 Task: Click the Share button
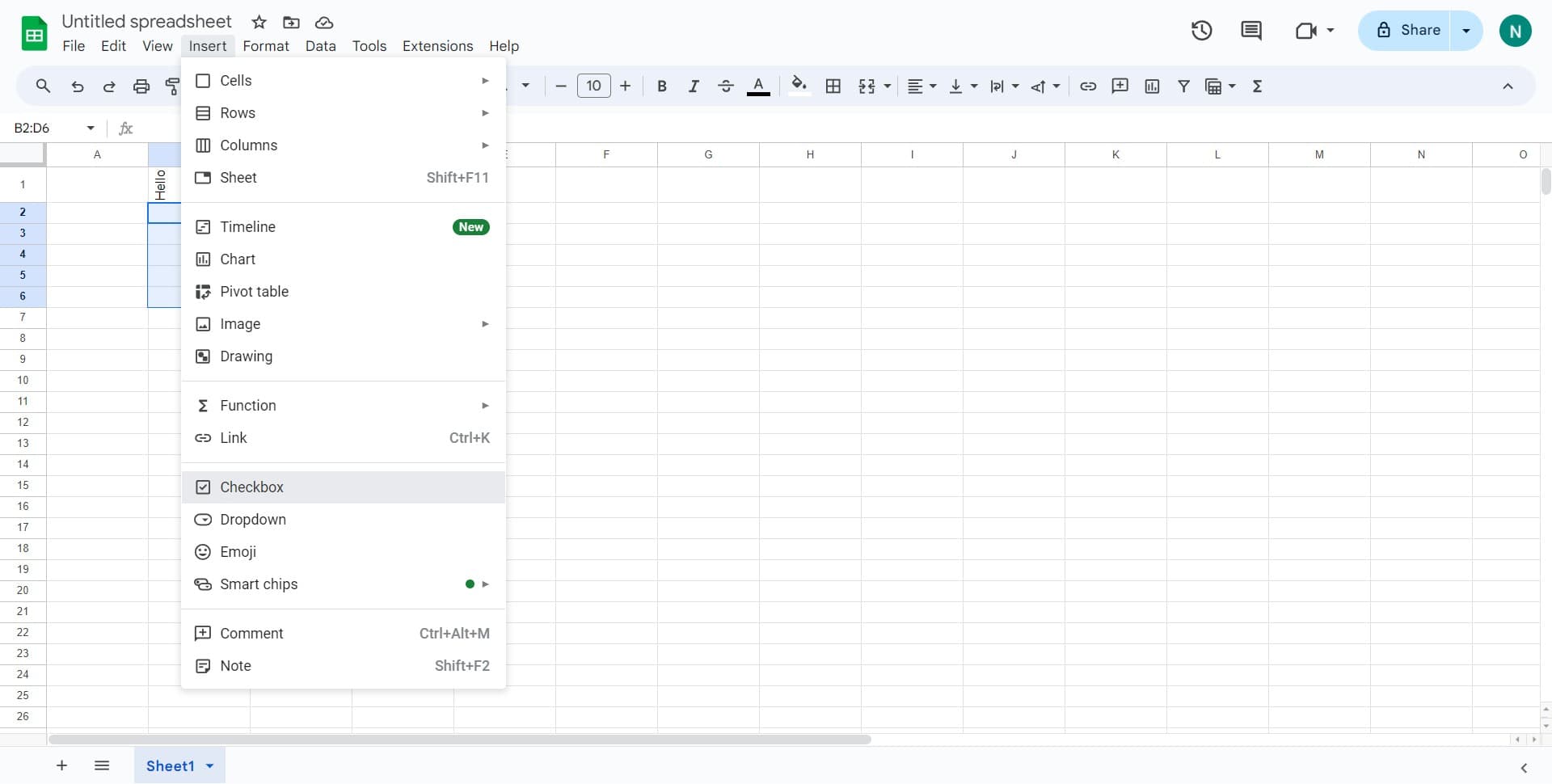click(x=1415, y=30)
